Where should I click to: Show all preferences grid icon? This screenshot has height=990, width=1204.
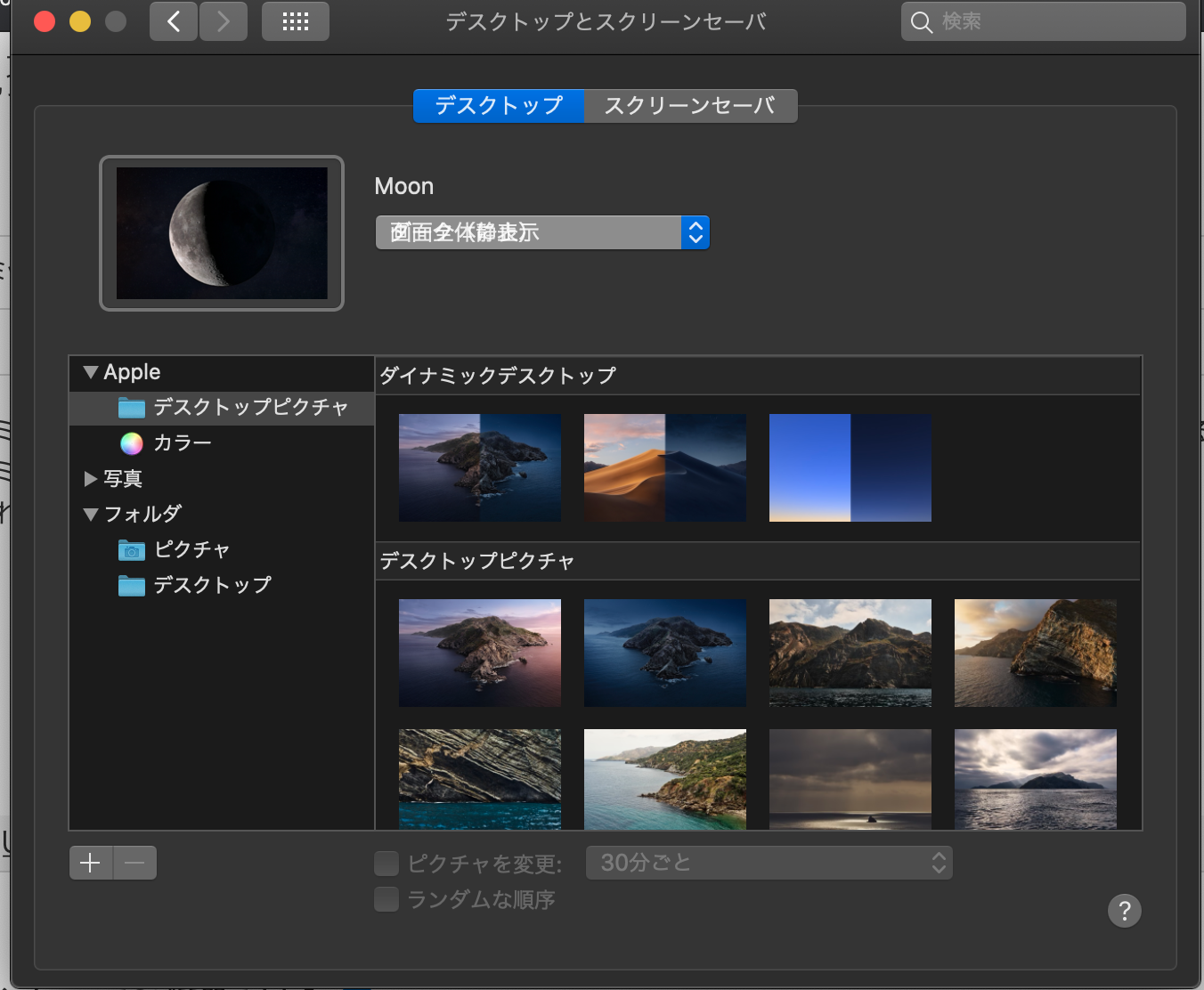click(x=295, y=21)
